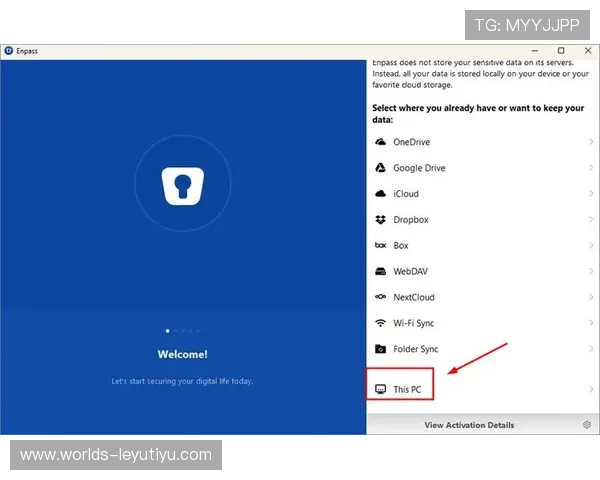Screen dimensions: 600x480
Task: Open settings via the gear icon
Action: coord(587,425)
